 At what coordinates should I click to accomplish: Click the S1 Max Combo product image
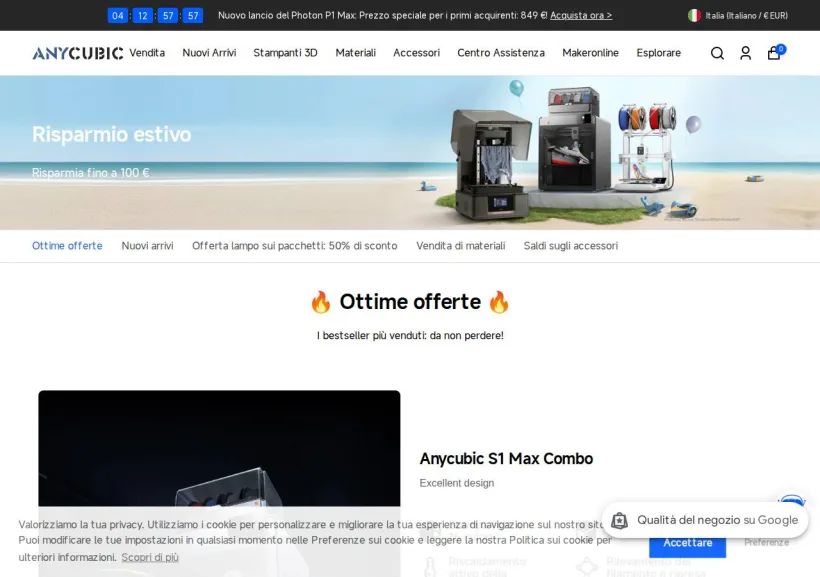coord(219,483)
